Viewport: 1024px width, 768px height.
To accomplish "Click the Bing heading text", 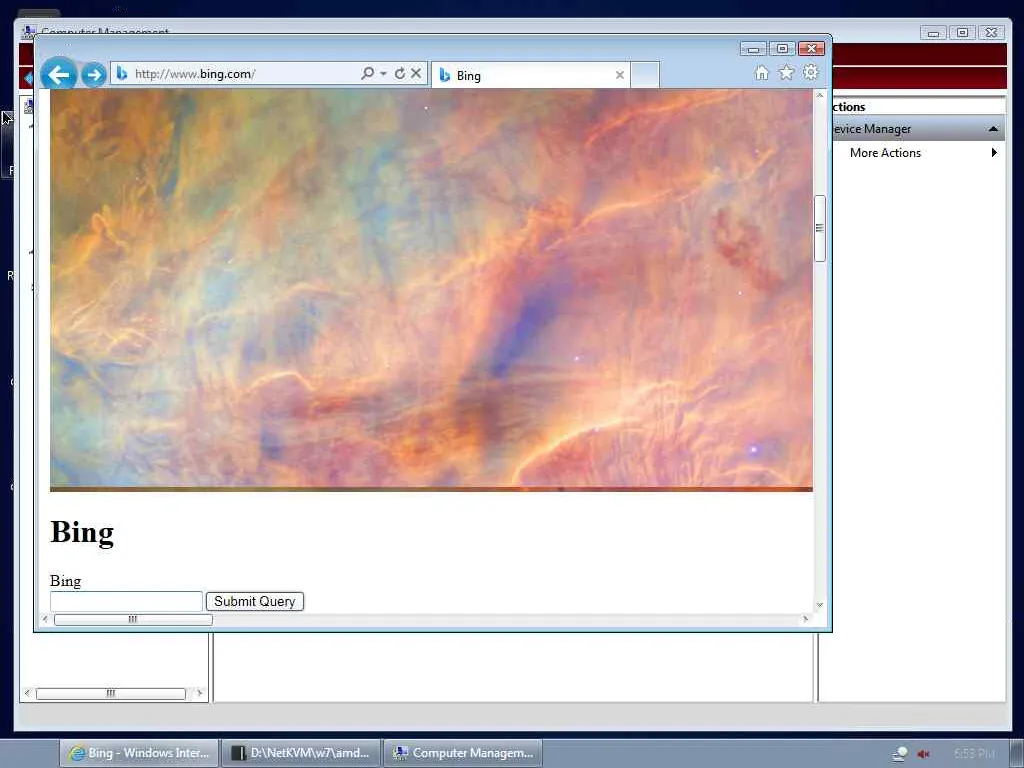I will point(82,532).
